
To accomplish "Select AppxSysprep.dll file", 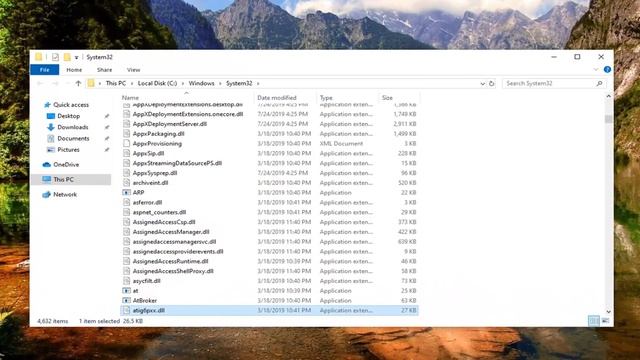I will 155,173.
